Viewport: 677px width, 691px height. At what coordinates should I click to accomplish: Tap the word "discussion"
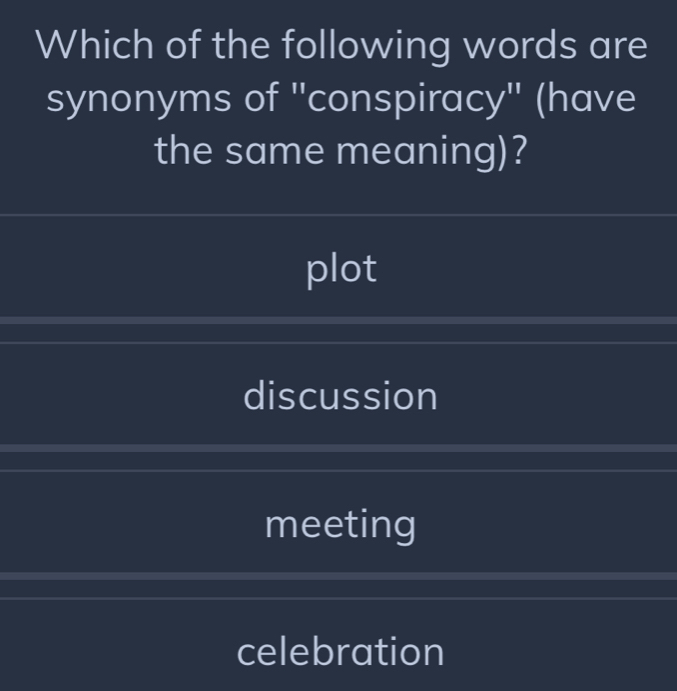pyautogui.click(x=340, y=396)
